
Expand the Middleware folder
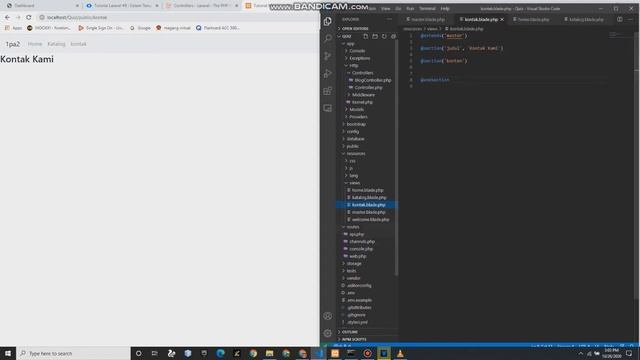[363, 95]
